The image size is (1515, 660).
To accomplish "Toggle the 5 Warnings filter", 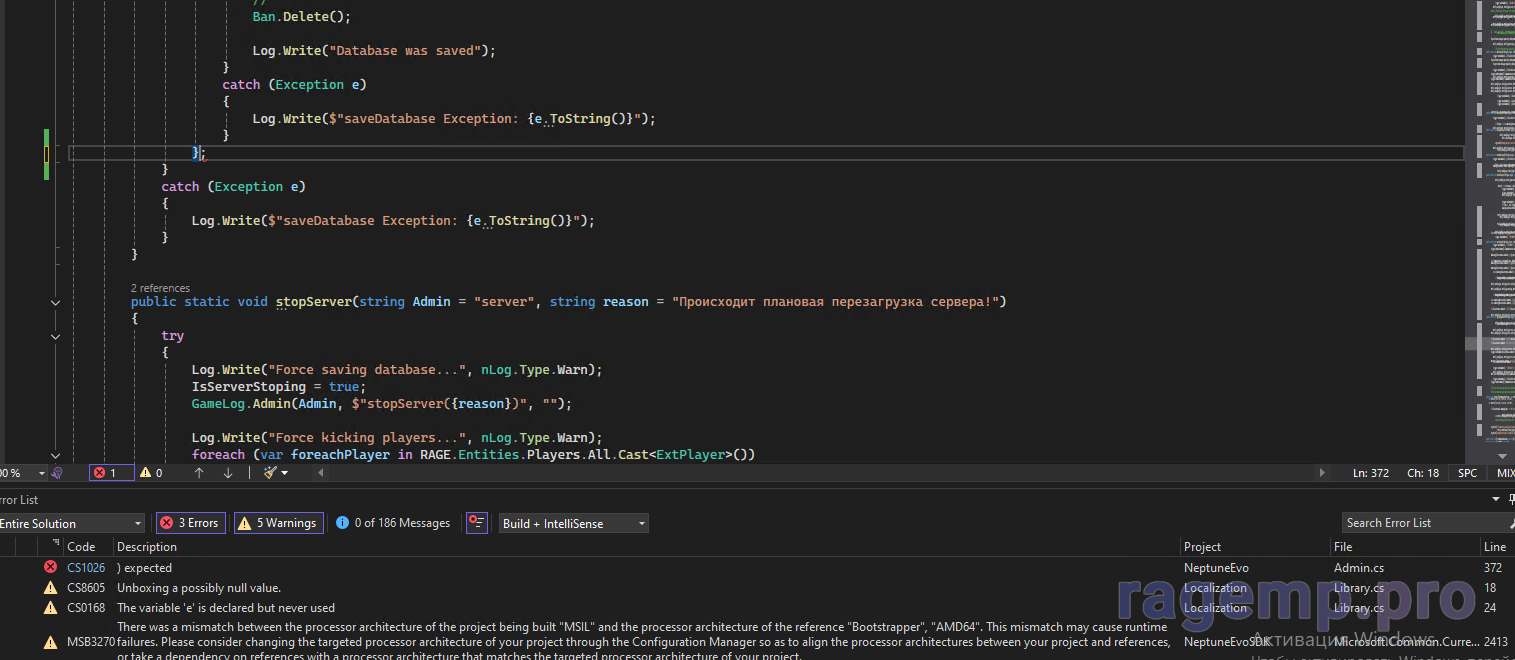I will coord(278,523).
